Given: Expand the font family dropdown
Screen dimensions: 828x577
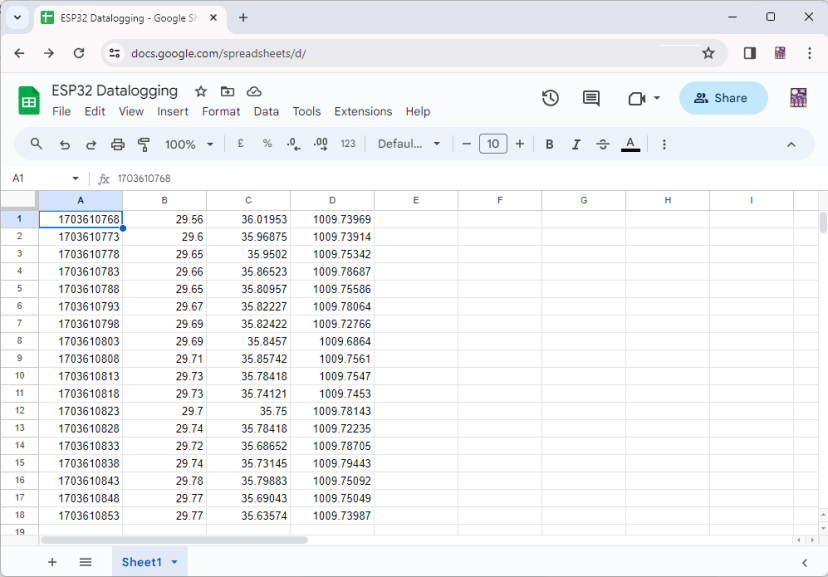Looking at the screenshot, I should tap(409, 144).
